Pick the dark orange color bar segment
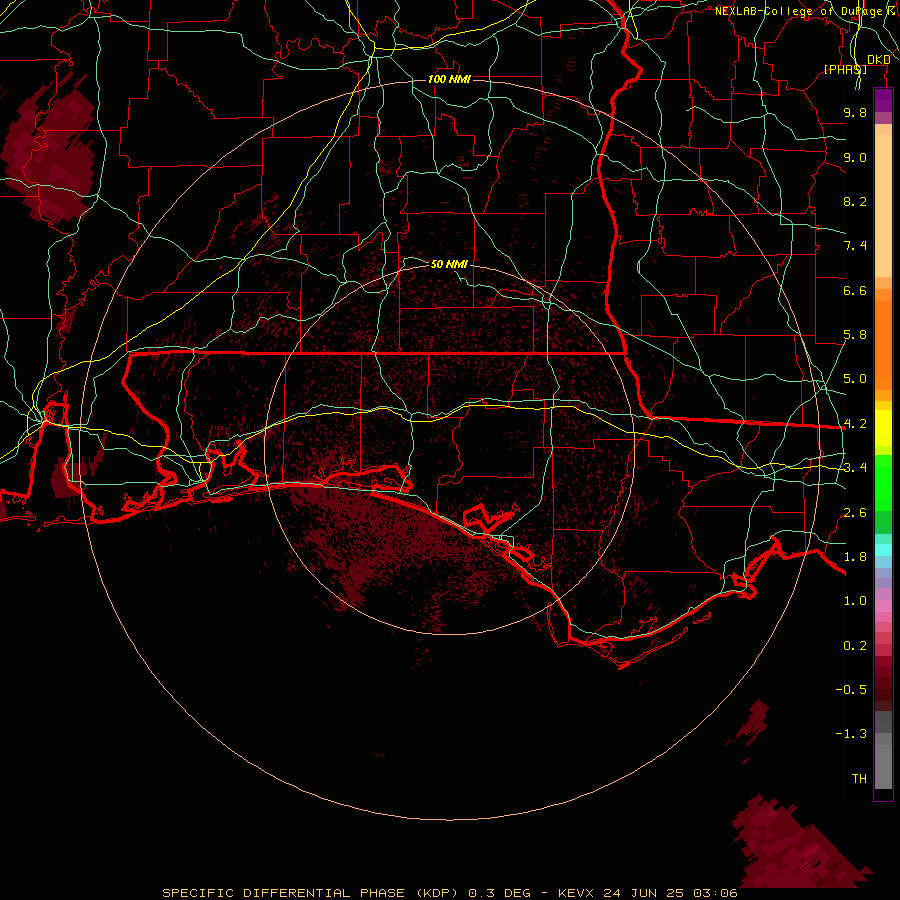Image resolution: width=900 pixels, height=900 pixels. click(883, 345)
